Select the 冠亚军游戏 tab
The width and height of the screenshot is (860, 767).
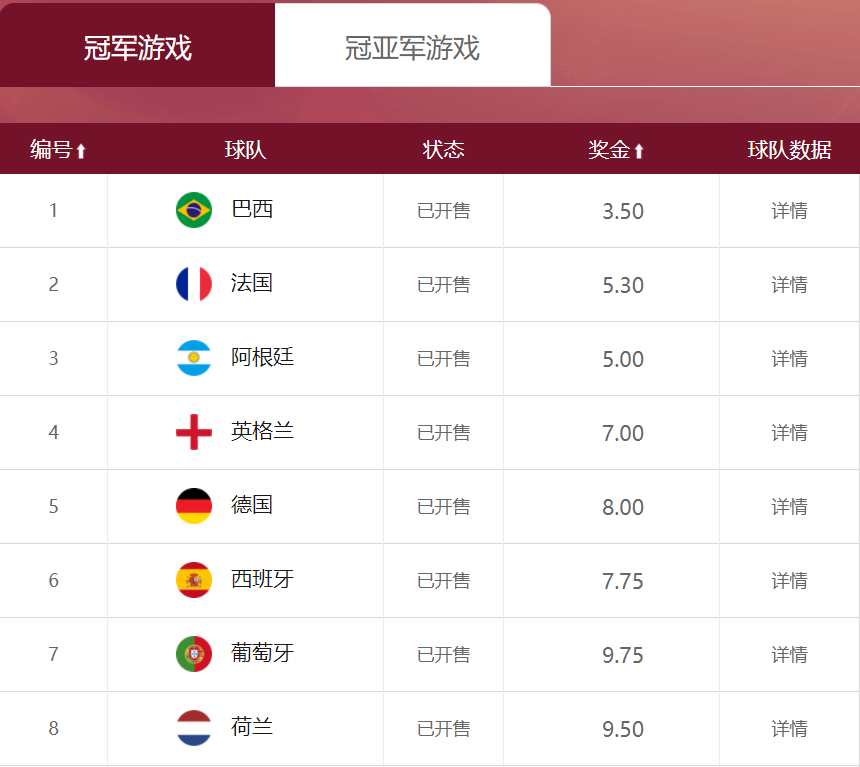coord(412,45)
